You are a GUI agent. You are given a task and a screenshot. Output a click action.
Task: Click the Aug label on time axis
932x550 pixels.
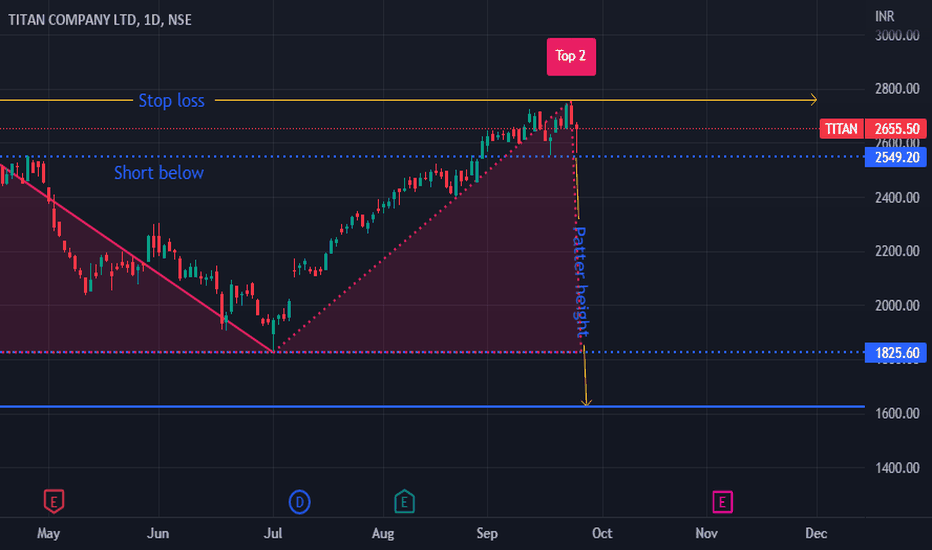[383, 533]
